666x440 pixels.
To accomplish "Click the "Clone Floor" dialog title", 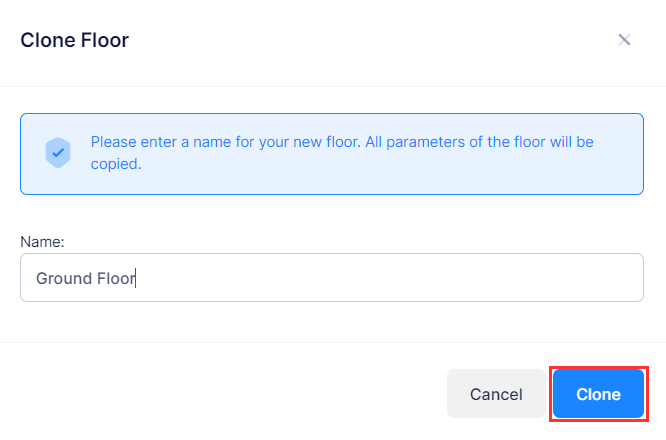I will 74,41.
